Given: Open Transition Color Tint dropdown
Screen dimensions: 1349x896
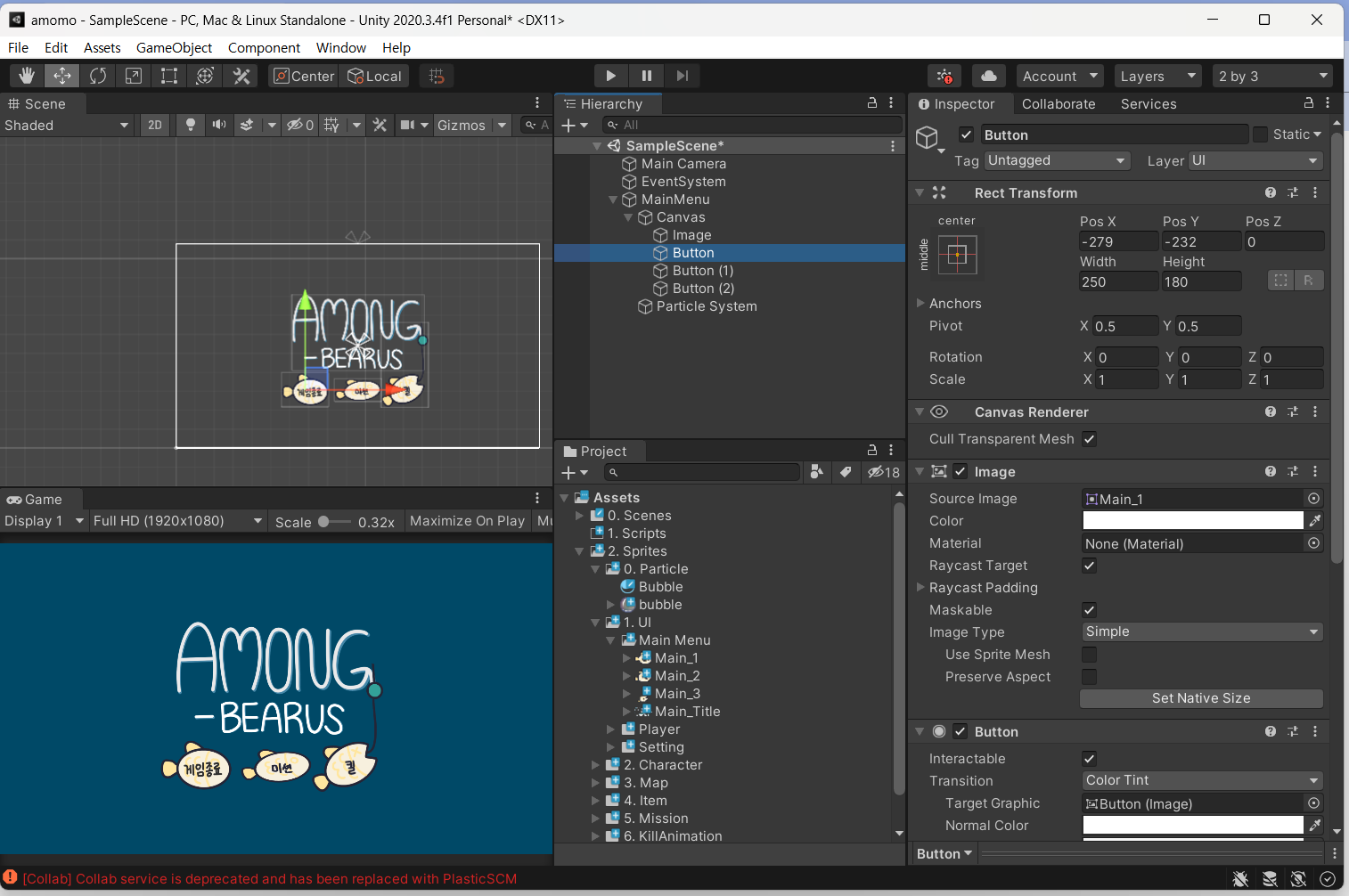Looking at the screenshot, I should click(1202, 780).
